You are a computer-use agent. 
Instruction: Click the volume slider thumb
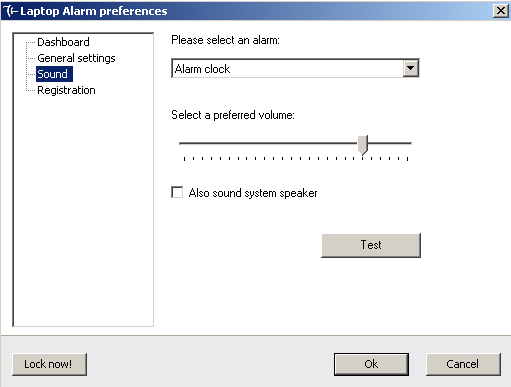click(362, 145)
